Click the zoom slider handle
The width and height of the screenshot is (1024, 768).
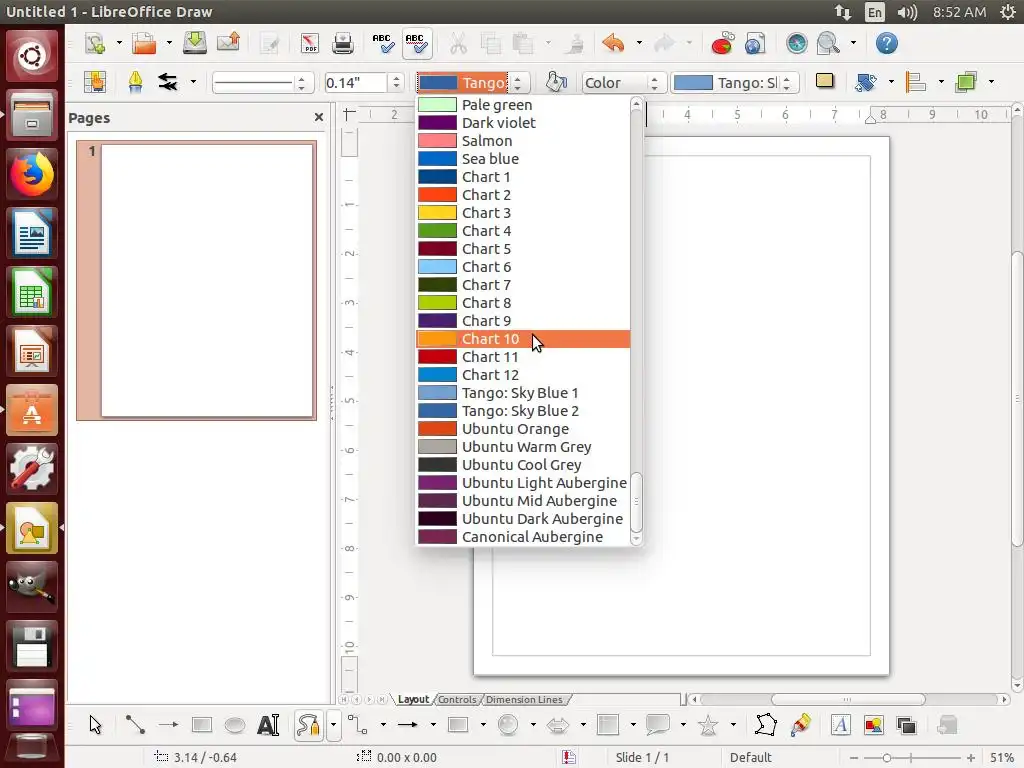[x=886, y=758]
